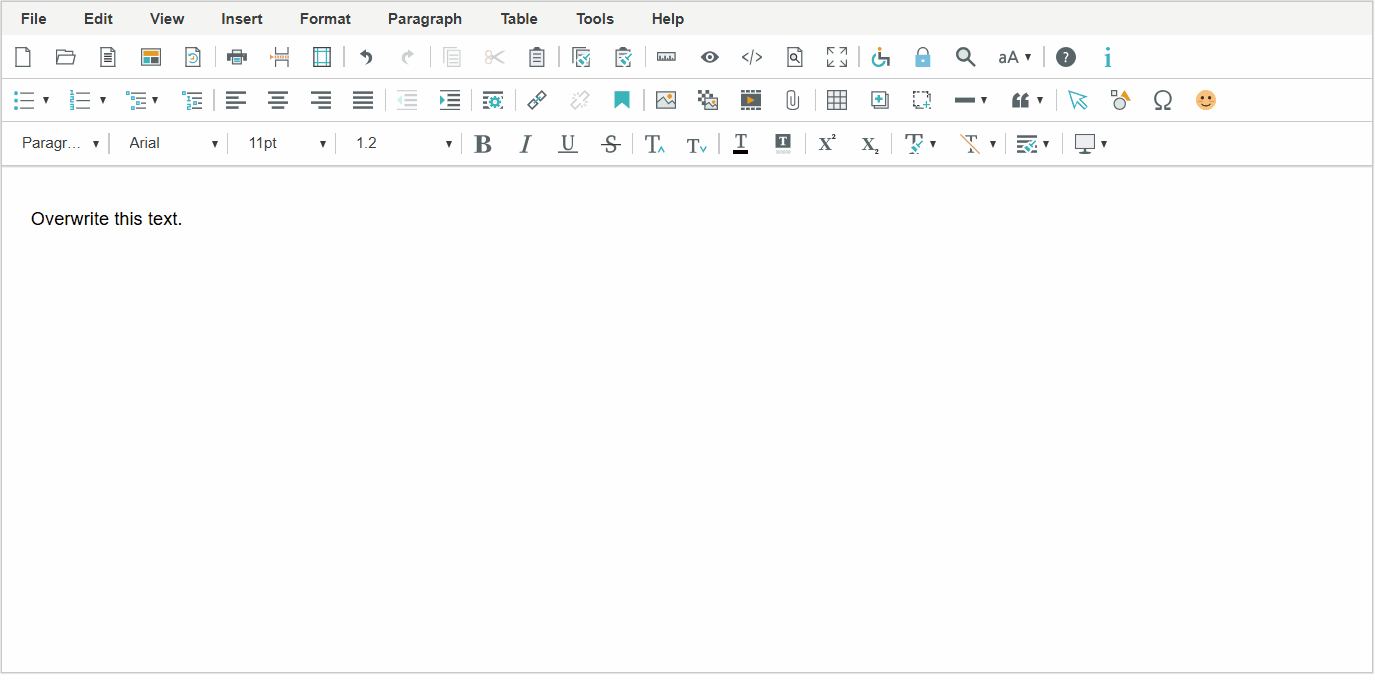Expand the numbered list style arrow
This screenshot has width=1375, height=680.
pyautogui.click(x=103, y=100)
